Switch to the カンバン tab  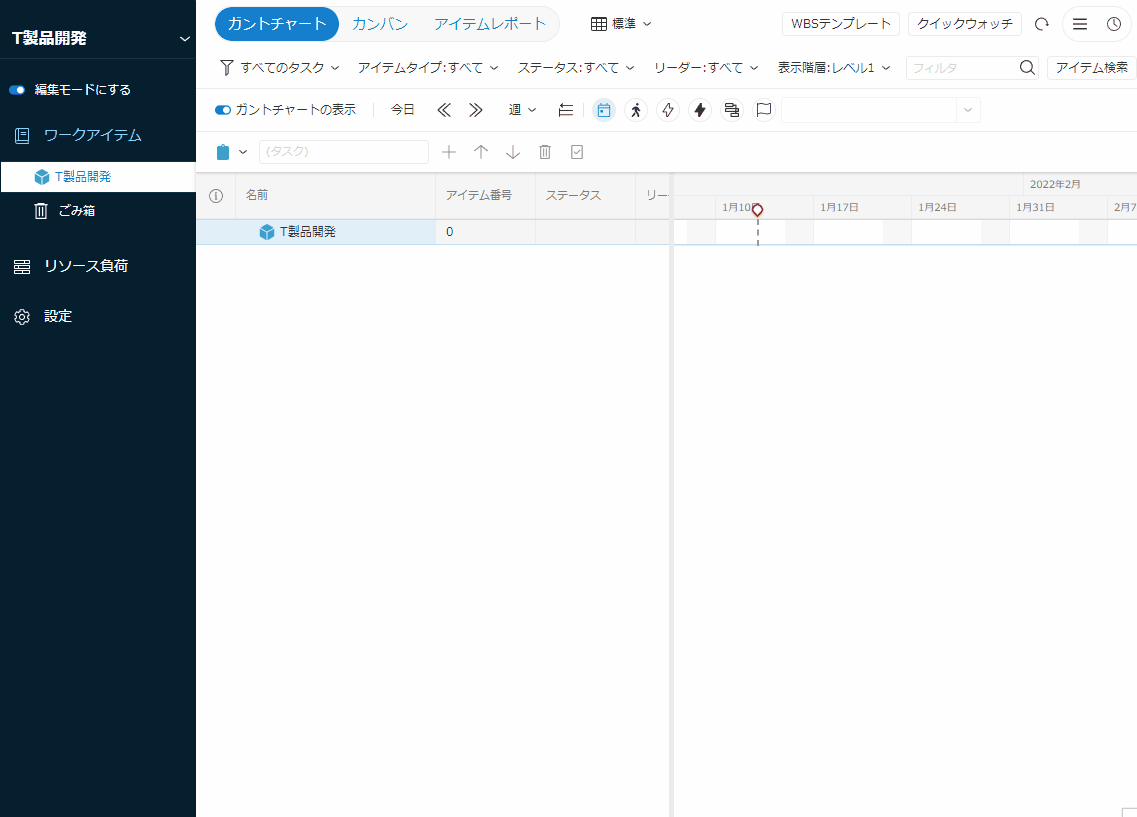click(x=380, y=24)
